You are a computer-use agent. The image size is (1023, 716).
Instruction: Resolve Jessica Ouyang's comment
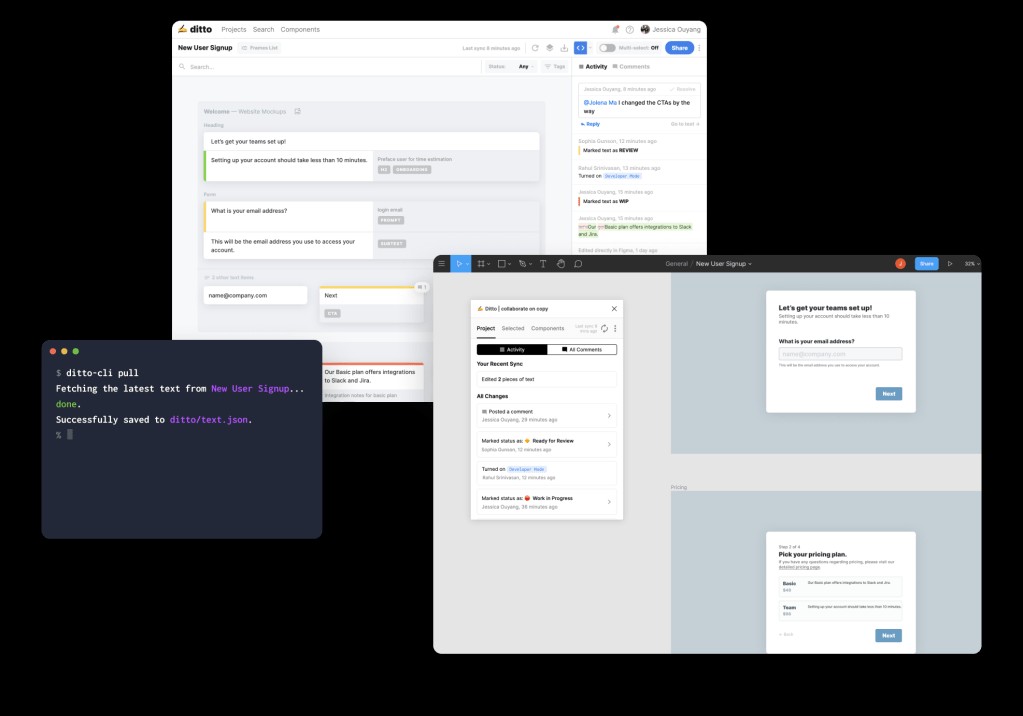pyautogui.click(x=682, y=89)
